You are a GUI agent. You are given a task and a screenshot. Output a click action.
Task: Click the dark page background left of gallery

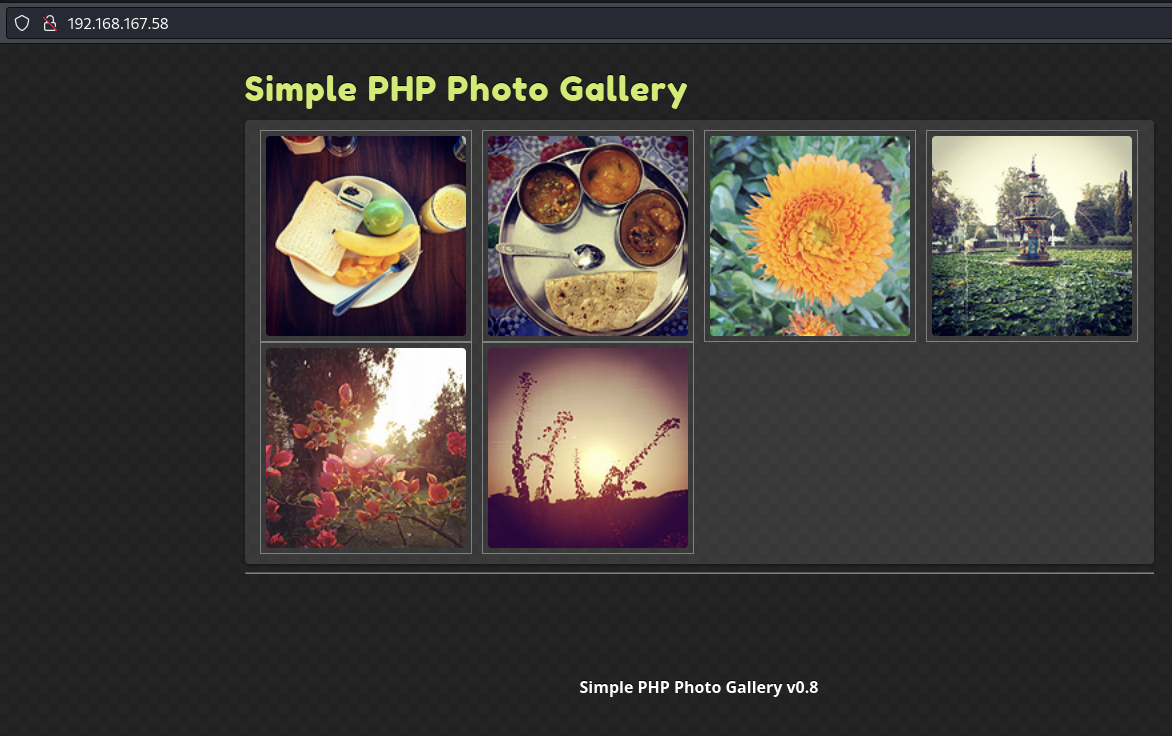[120, 374]
